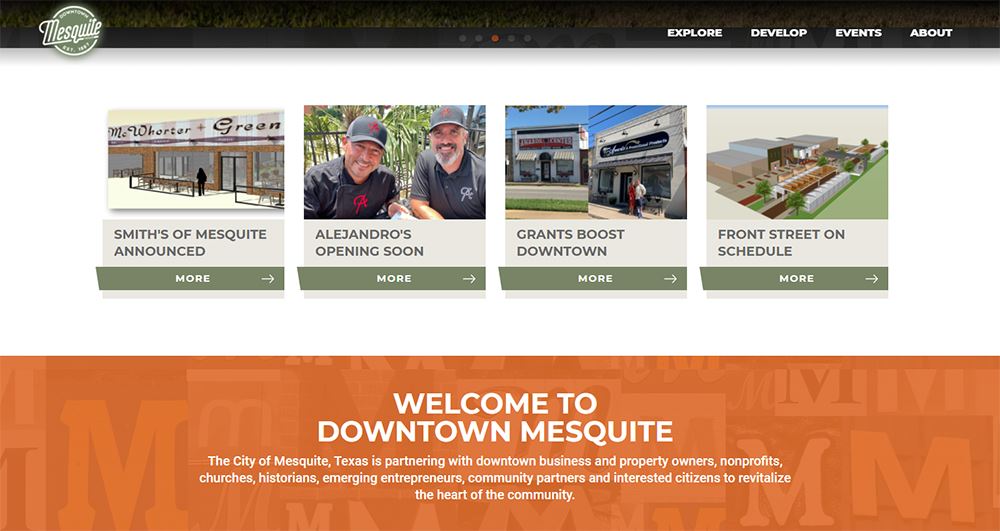Open the Alejandro's two chefs photo
The width and height of the screenshot is (1000, 531).
pos(394,162)
